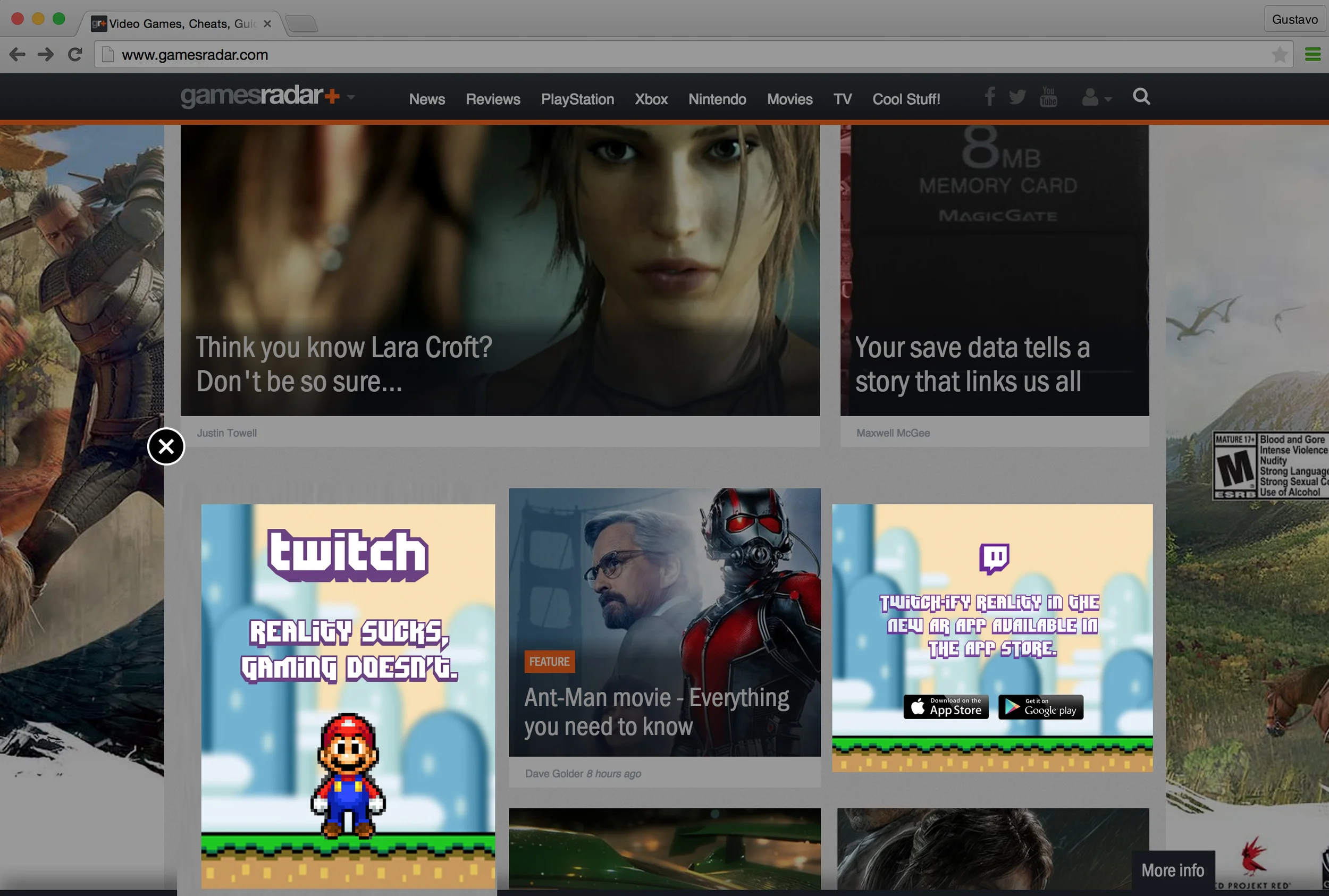Click the site favicon on the browser tab
The image size is (1329, 896).
[x=99, y=24]
